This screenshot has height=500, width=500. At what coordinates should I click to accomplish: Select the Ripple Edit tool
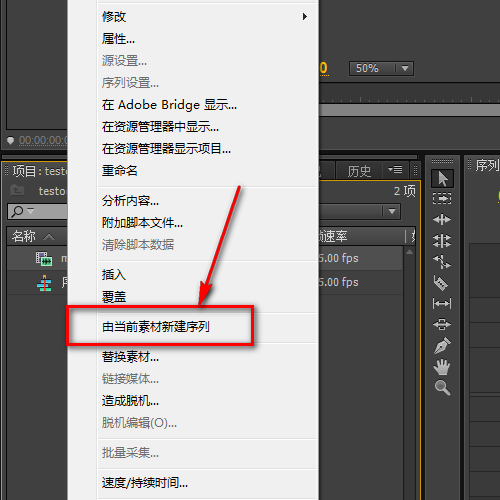(442, 220)
